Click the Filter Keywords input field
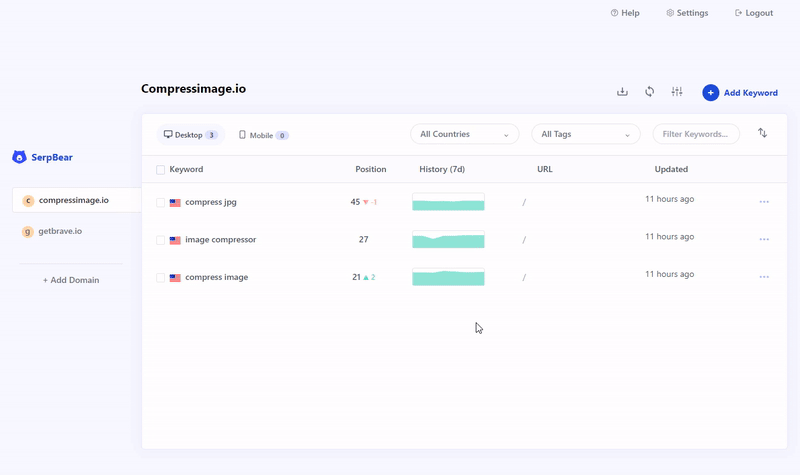Screen dimensions: 800x475 pos(696,134)
